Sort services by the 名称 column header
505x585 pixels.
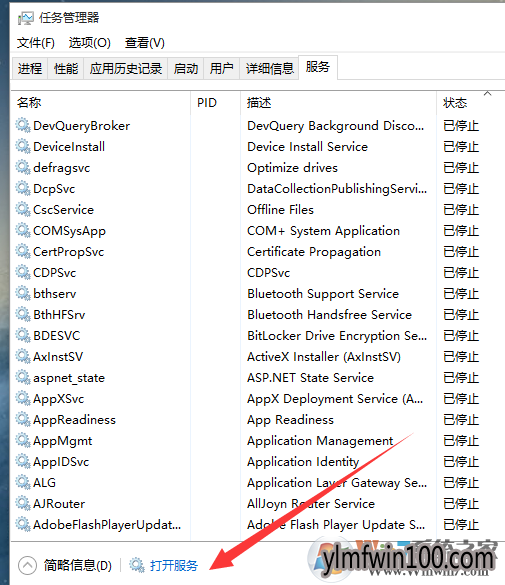[x=101, y=103]
